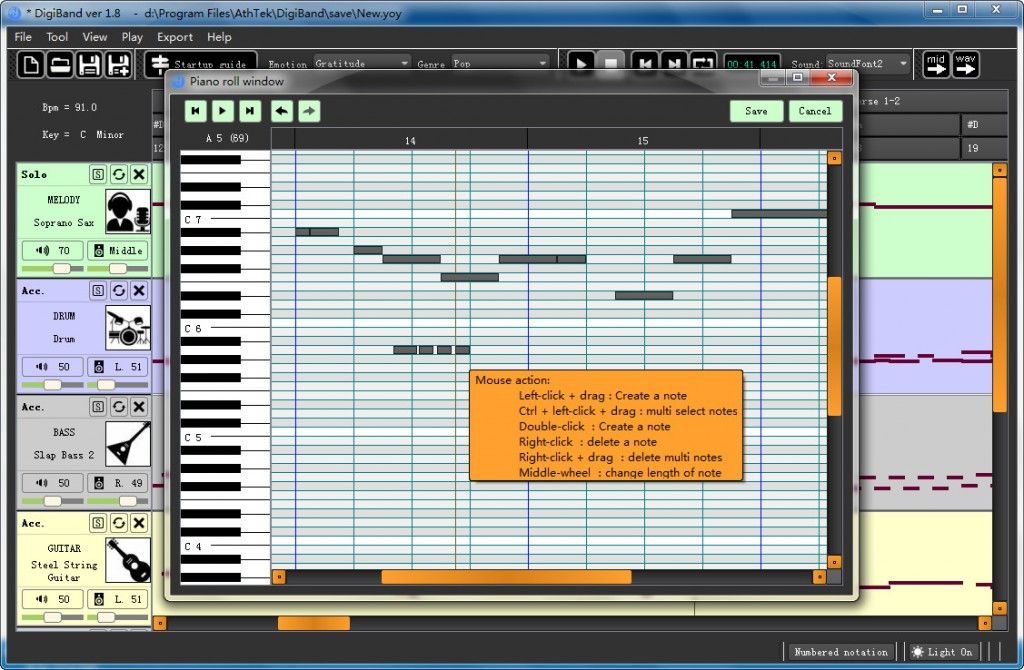Export the song as WAV via the wav icon
The height and width of the screenshot is (670, 1024).
click(966, 63)
